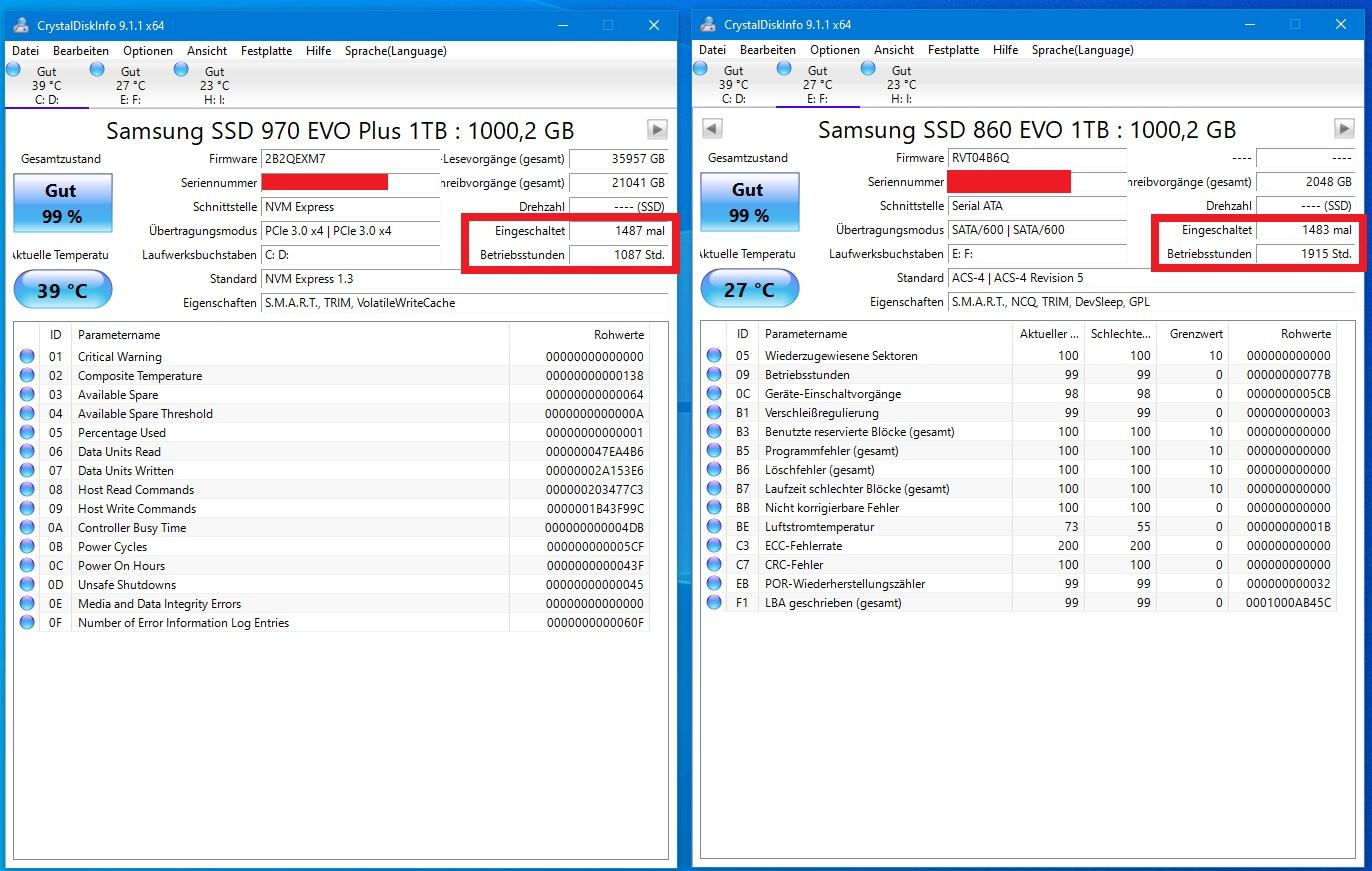This screenshot has width=1372, height=871.
Task: Click CrystalDiskInfo app icon in left title bar
Action: click(20, 24)
